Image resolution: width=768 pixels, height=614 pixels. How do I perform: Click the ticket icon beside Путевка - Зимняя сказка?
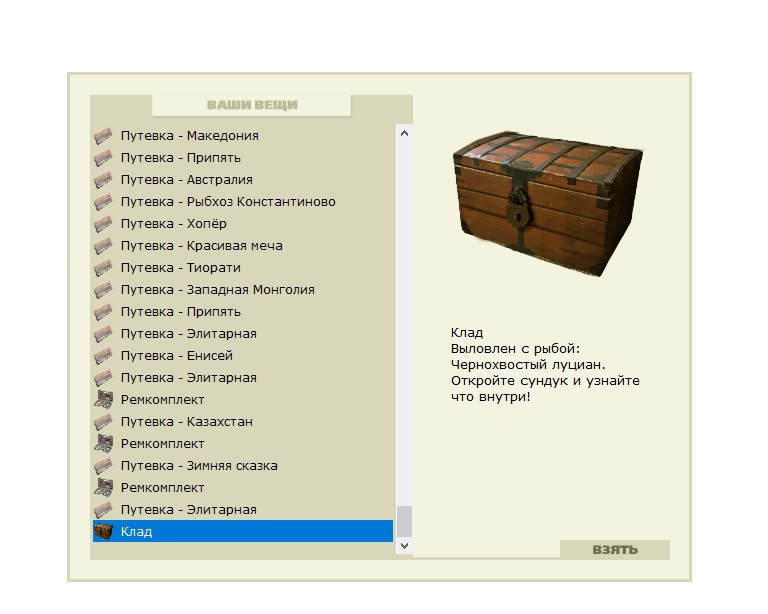[103, 466]
